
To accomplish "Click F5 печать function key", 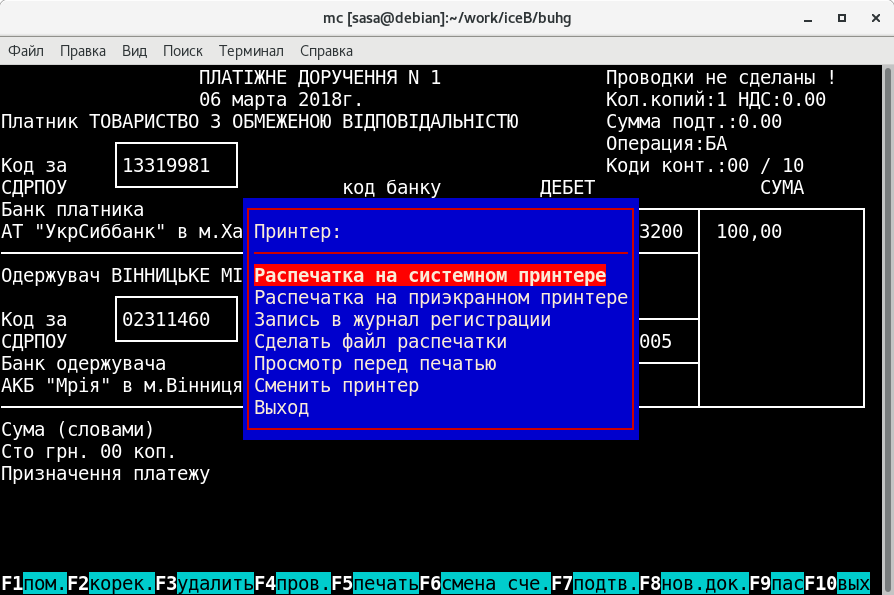I will (x=375, y=584).
